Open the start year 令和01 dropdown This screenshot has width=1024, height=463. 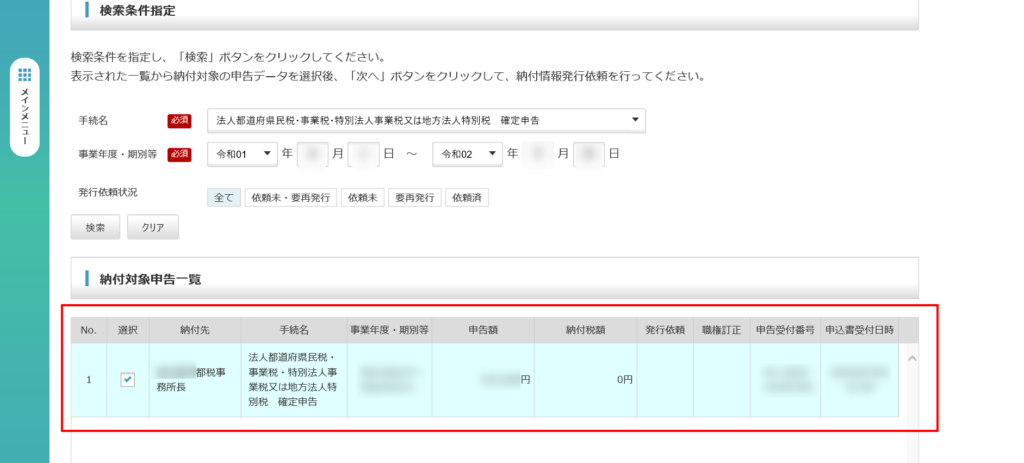[x=242, y=154]
